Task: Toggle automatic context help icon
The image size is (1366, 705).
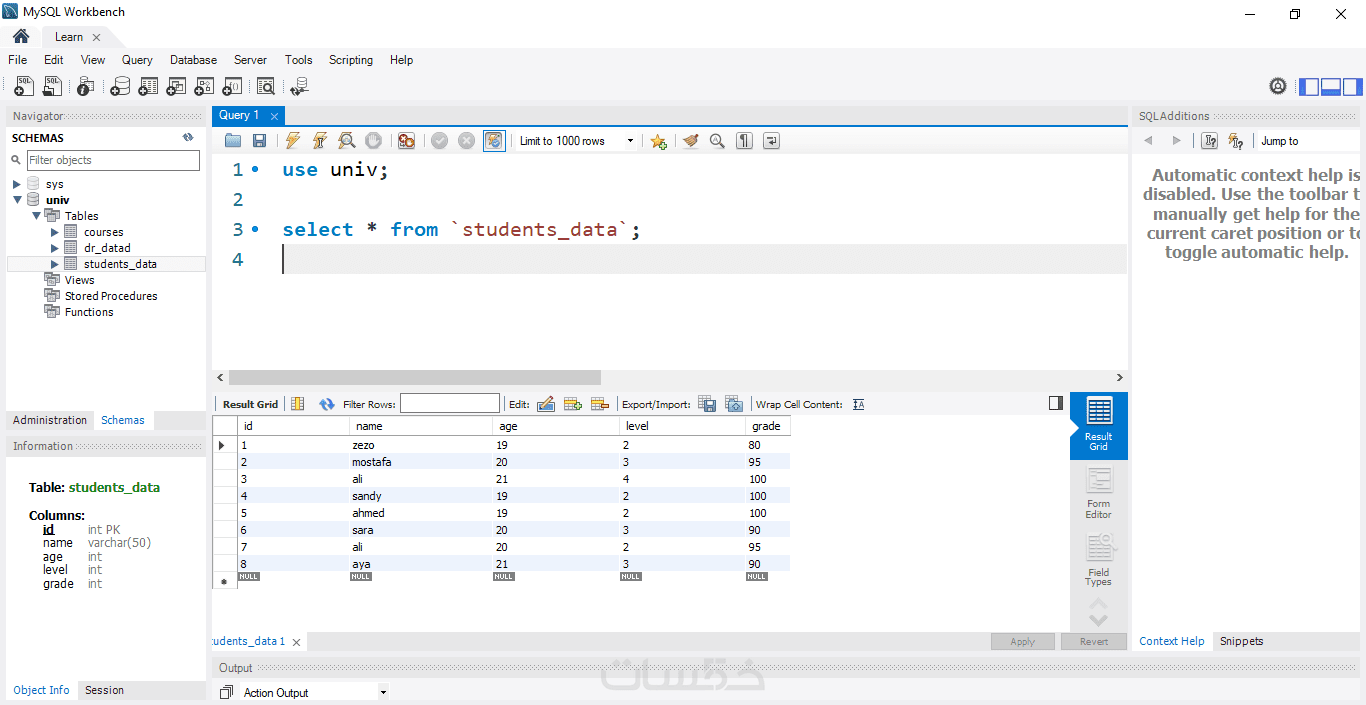Action: (1236, 141)
